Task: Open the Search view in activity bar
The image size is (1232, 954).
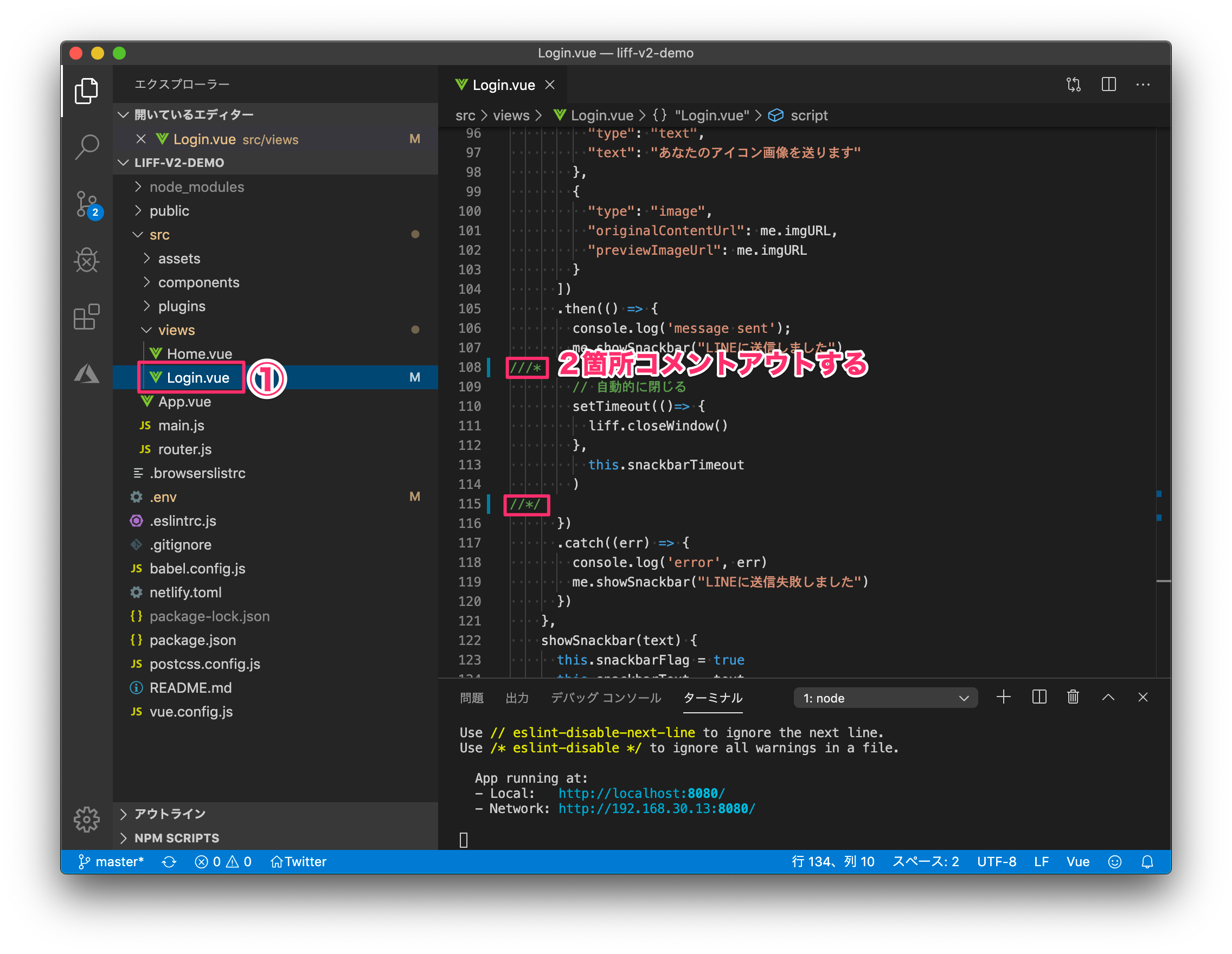Action: click(x=86, y=146)
